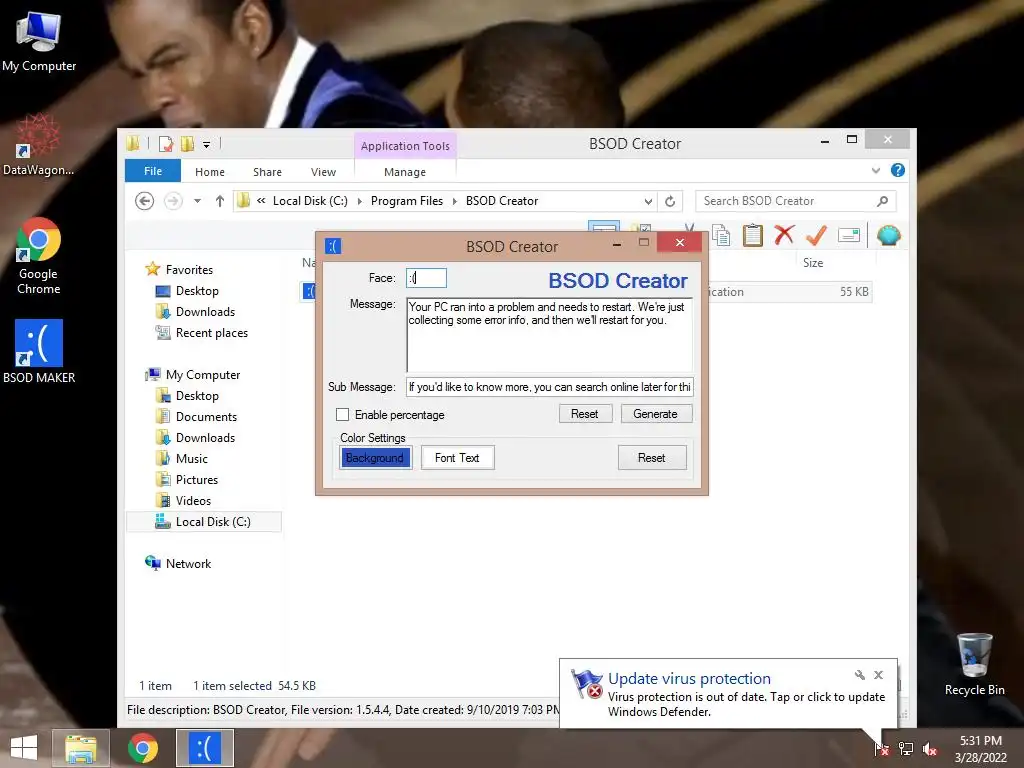The width and height of the screenshot is (1024, 768).
Task: Click the muted volume tray icon
Action: tap(930, 749)
